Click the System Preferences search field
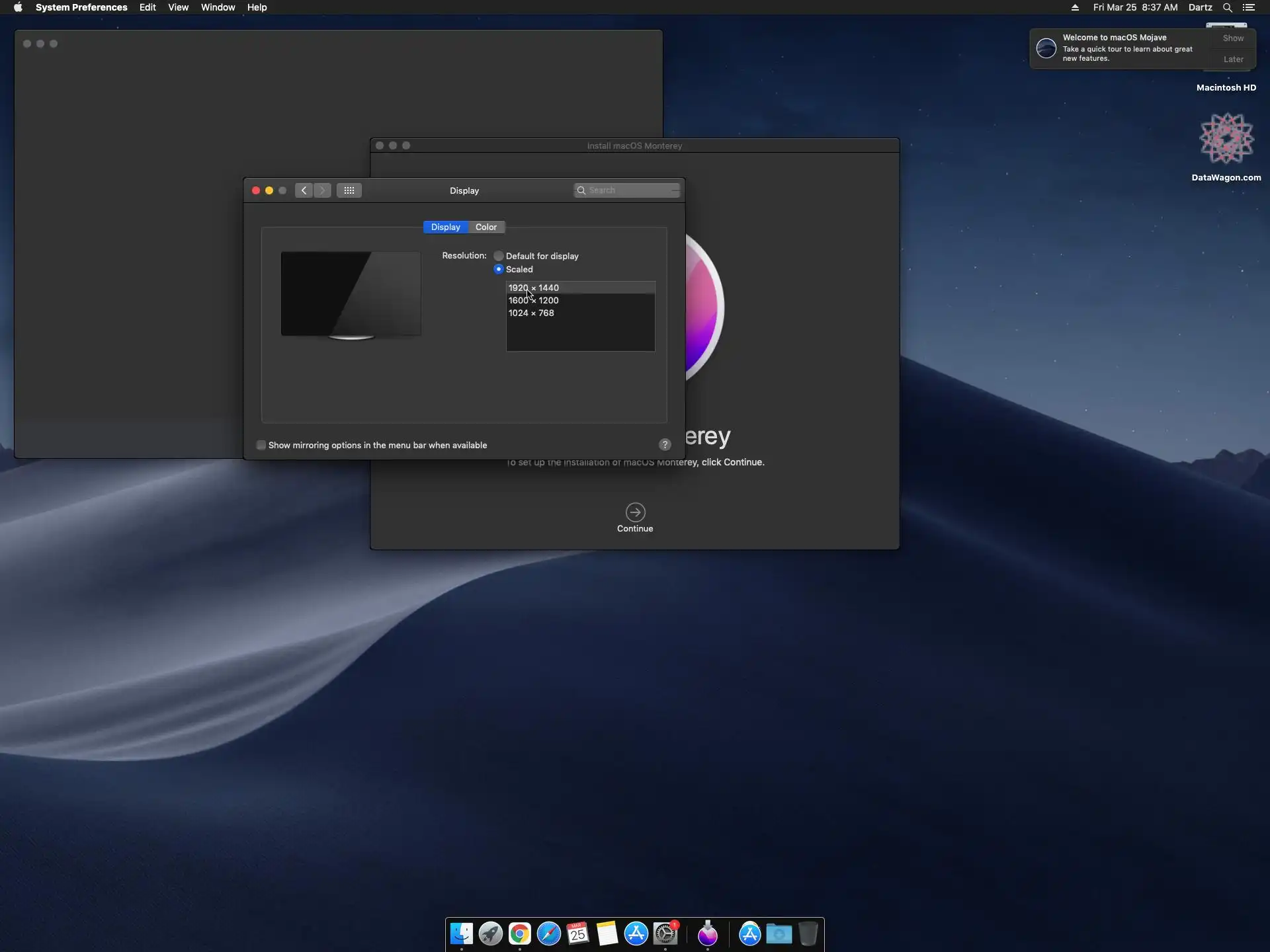1270x952 pixels. pos(628,190)
